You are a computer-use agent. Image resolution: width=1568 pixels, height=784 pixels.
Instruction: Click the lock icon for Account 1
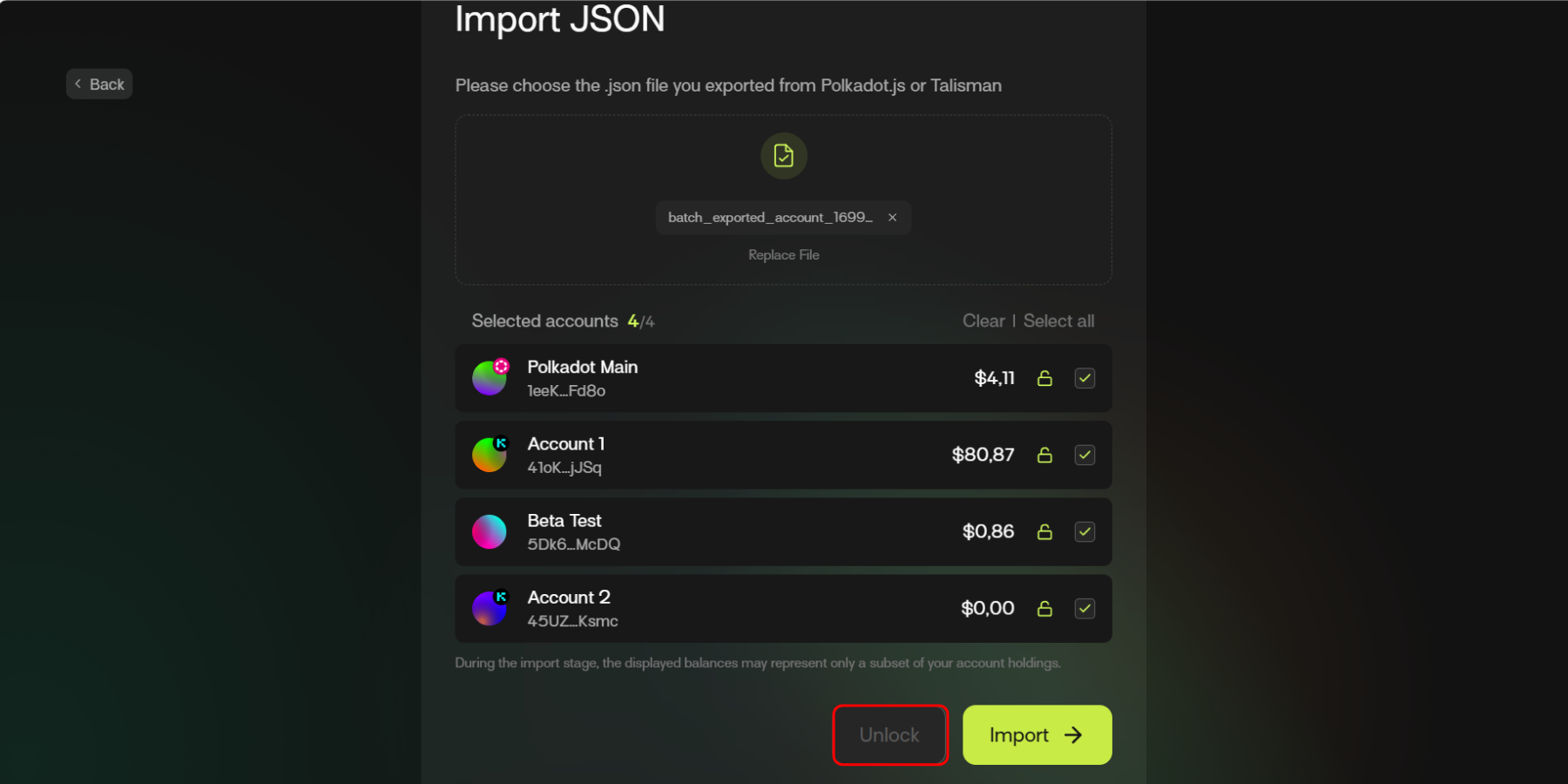point(1044,455)
